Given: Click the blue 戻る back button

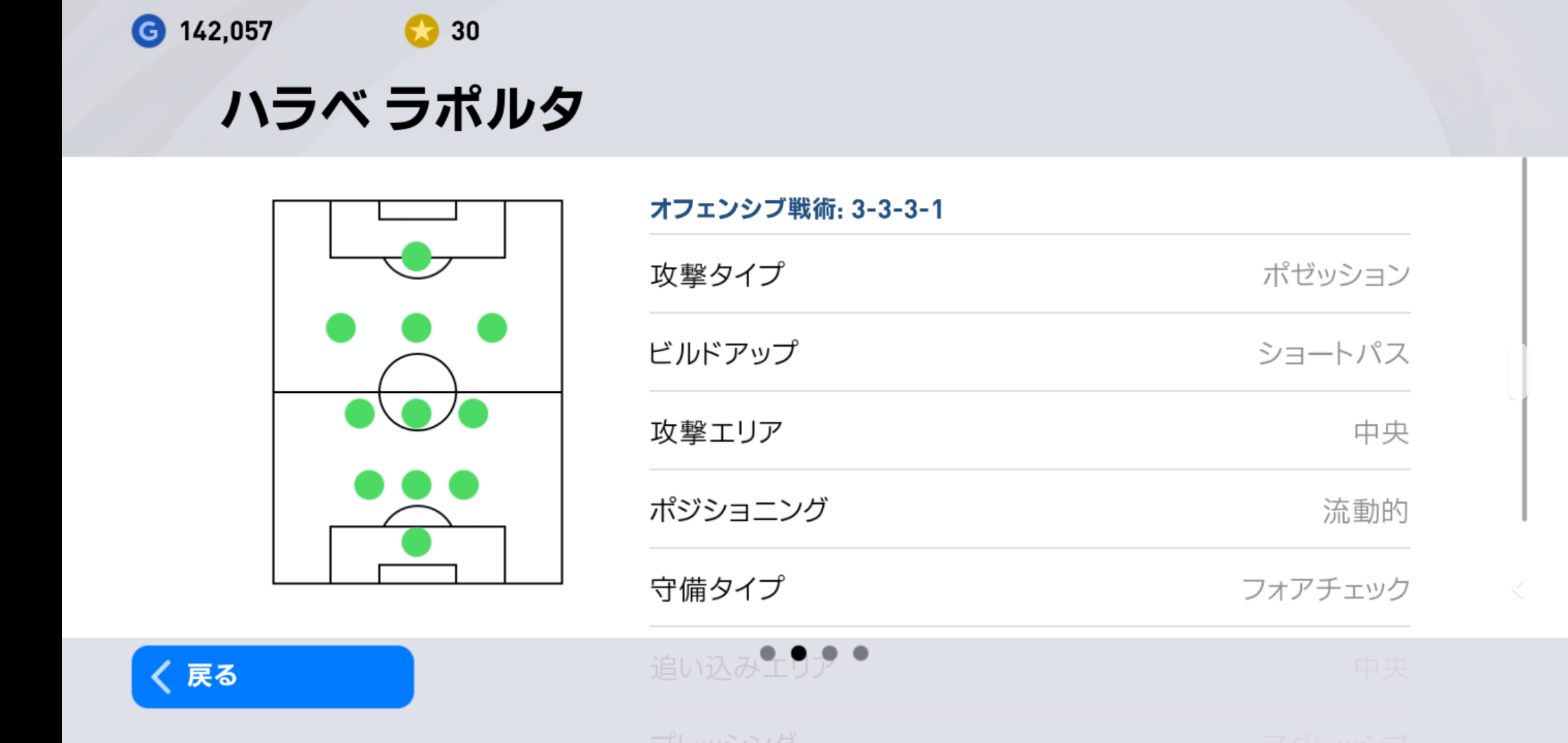Looking at the screenshot, I should coord(272,676).
